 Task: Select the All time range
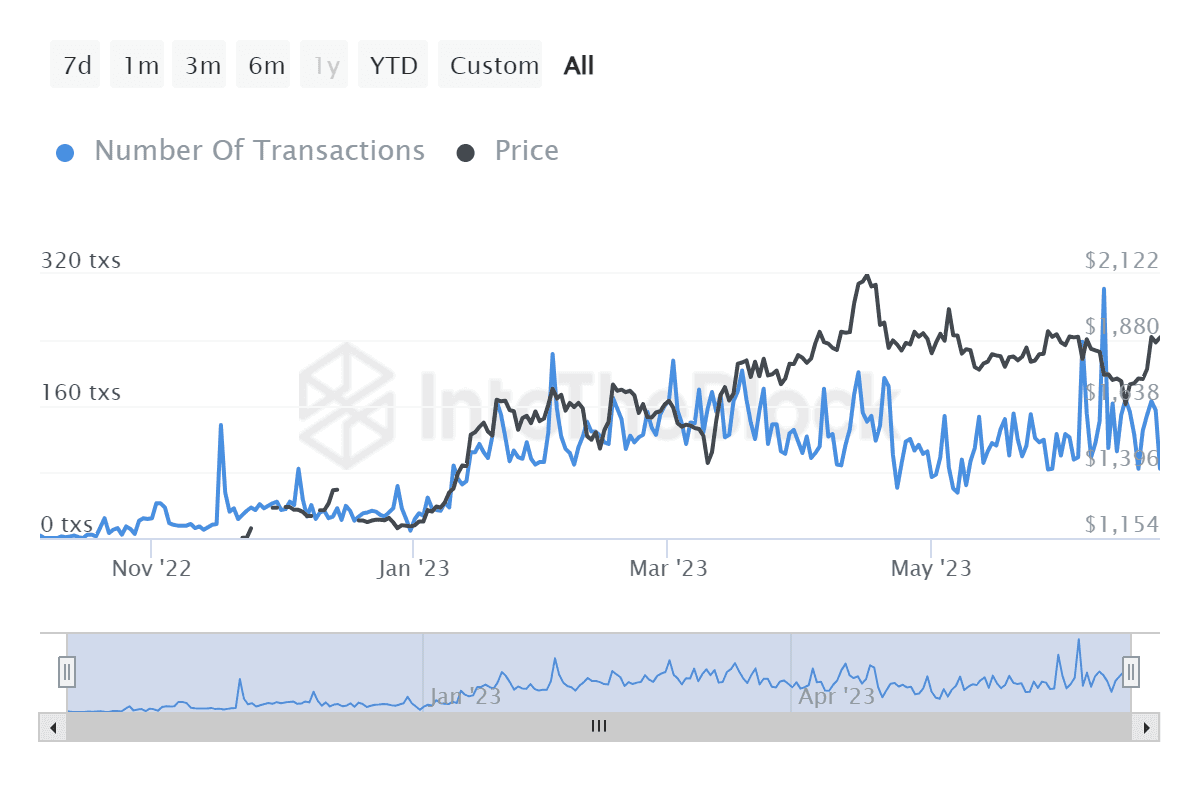[x=579, y=66]
